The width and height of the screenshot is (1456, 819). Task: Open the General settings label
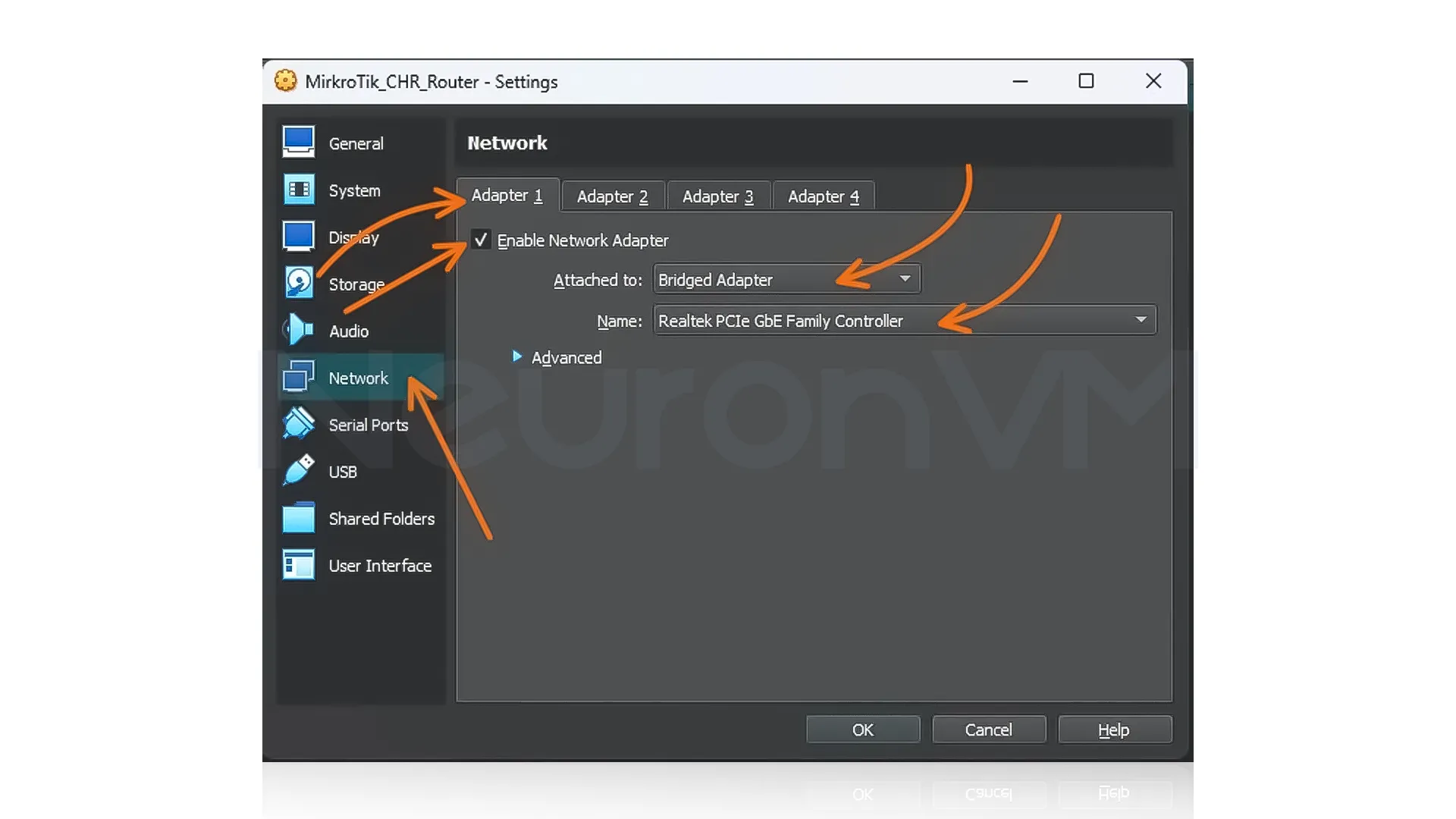(356, 143)
